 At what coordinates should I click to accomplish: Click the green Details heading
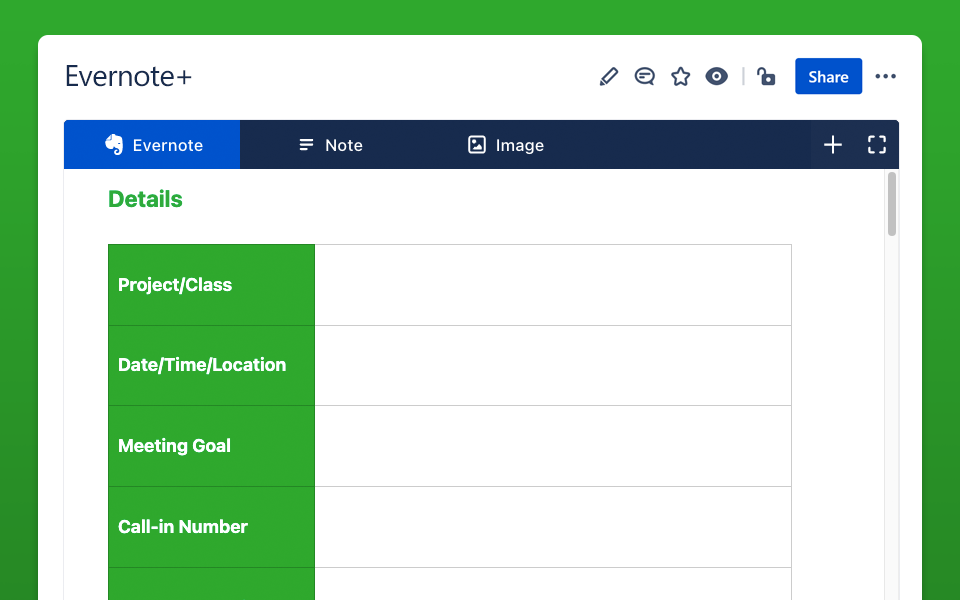(x=145, y=200)
